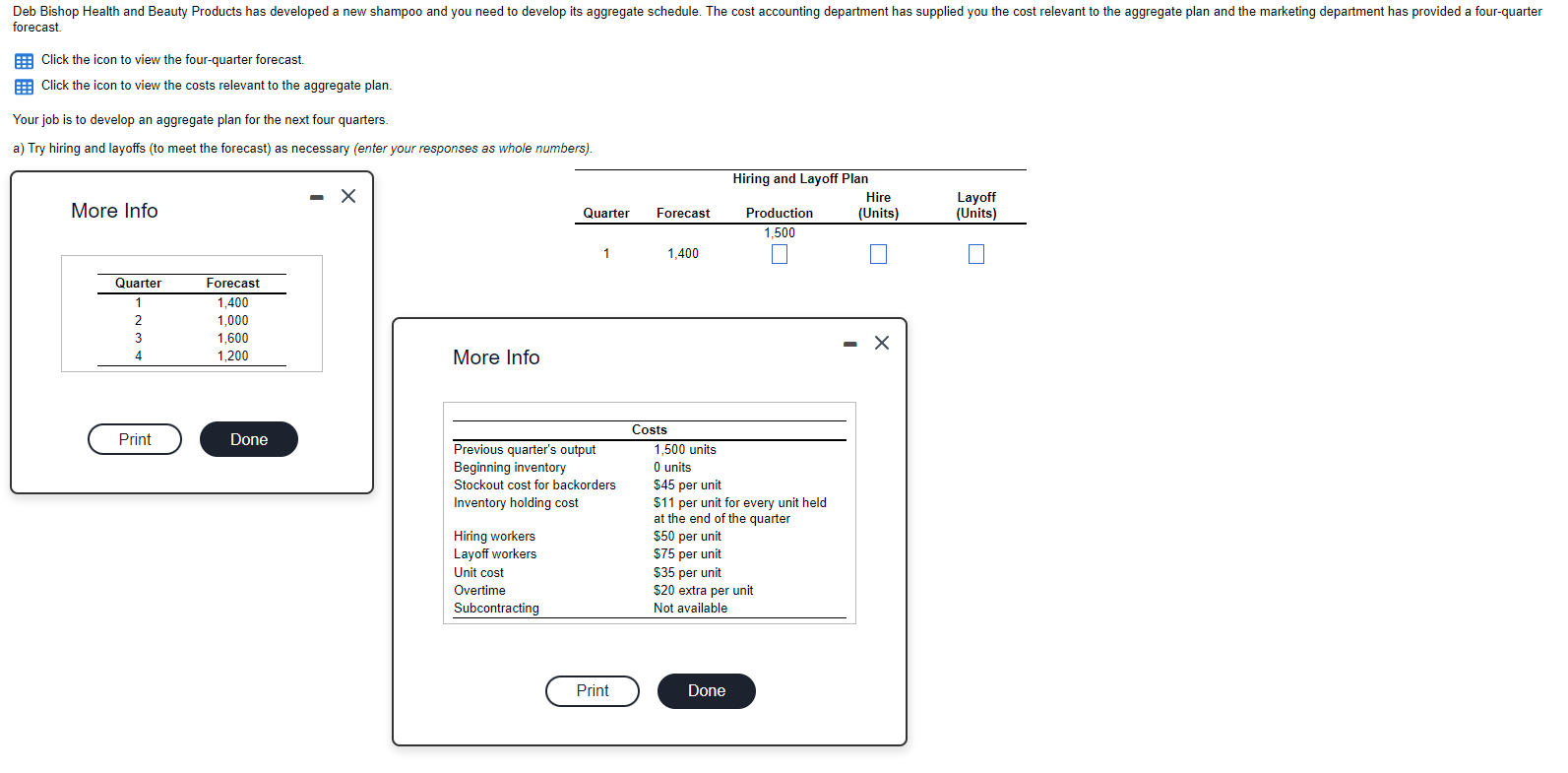
Task: Click the 1,200 forecast value for quarter 4
Action: tap(233, 356)
